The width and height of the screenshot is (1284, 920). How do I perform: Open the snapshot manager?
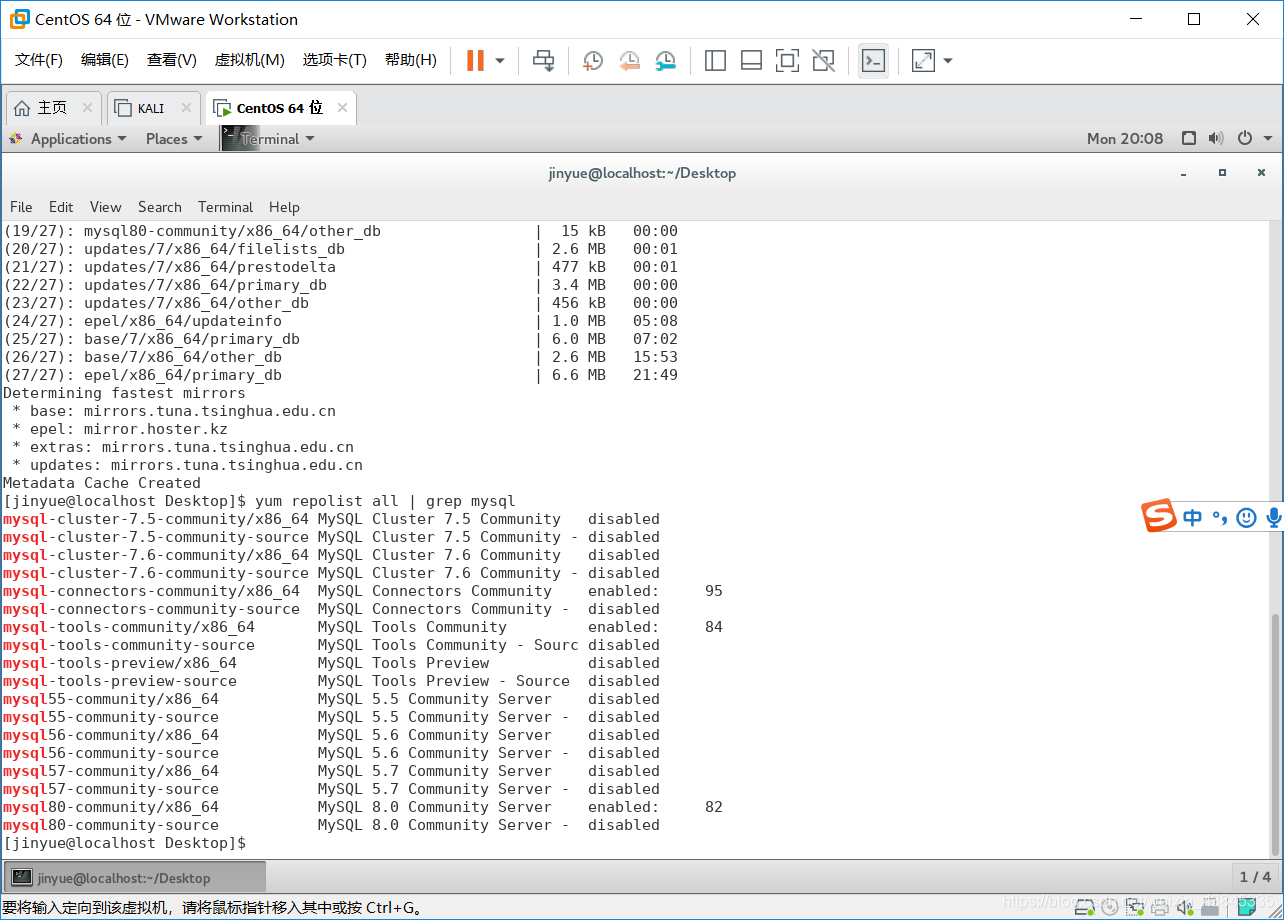[x=665, y=61]
